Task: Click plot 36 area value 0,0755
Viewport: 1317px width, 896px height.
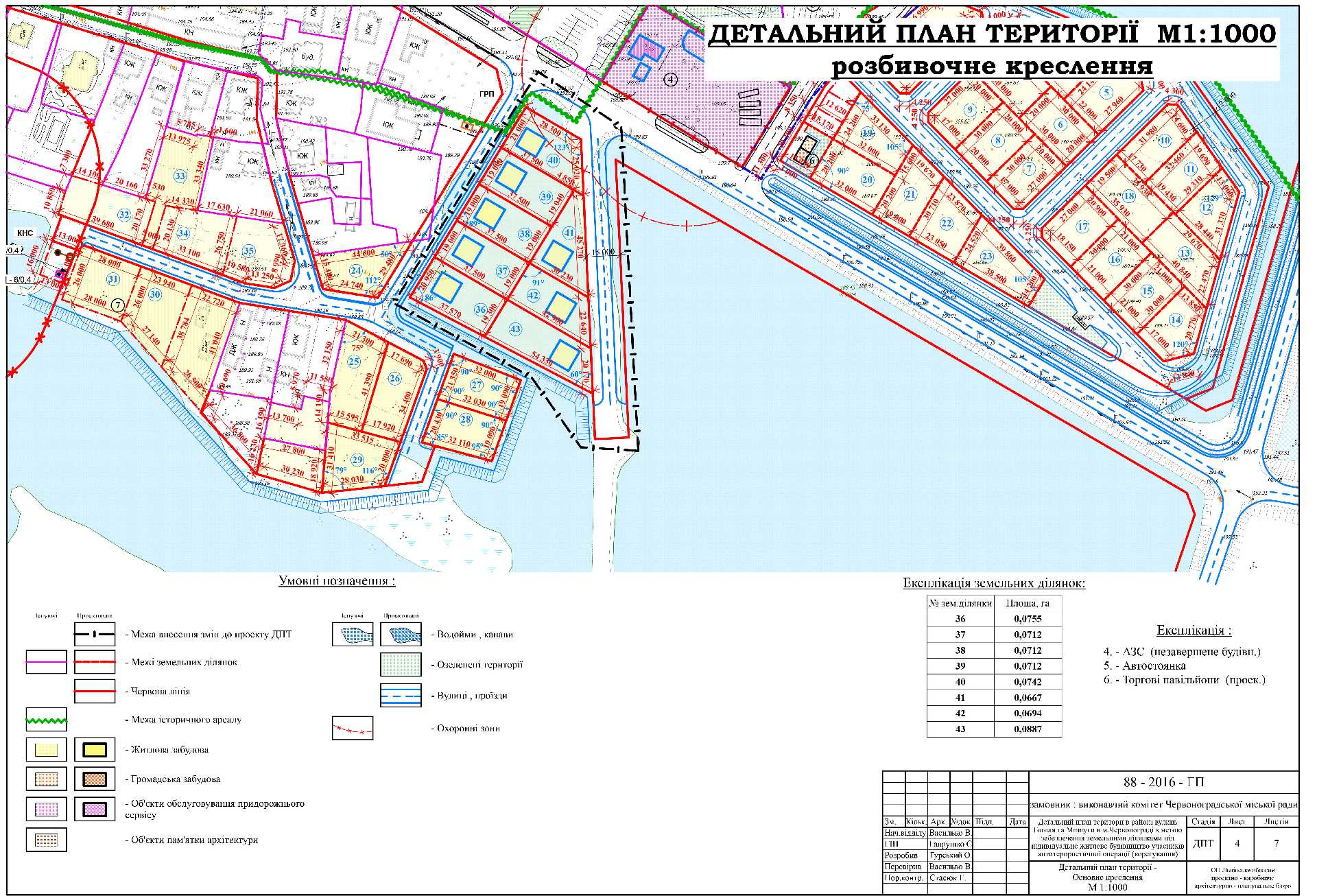Action: [1027, 619]
